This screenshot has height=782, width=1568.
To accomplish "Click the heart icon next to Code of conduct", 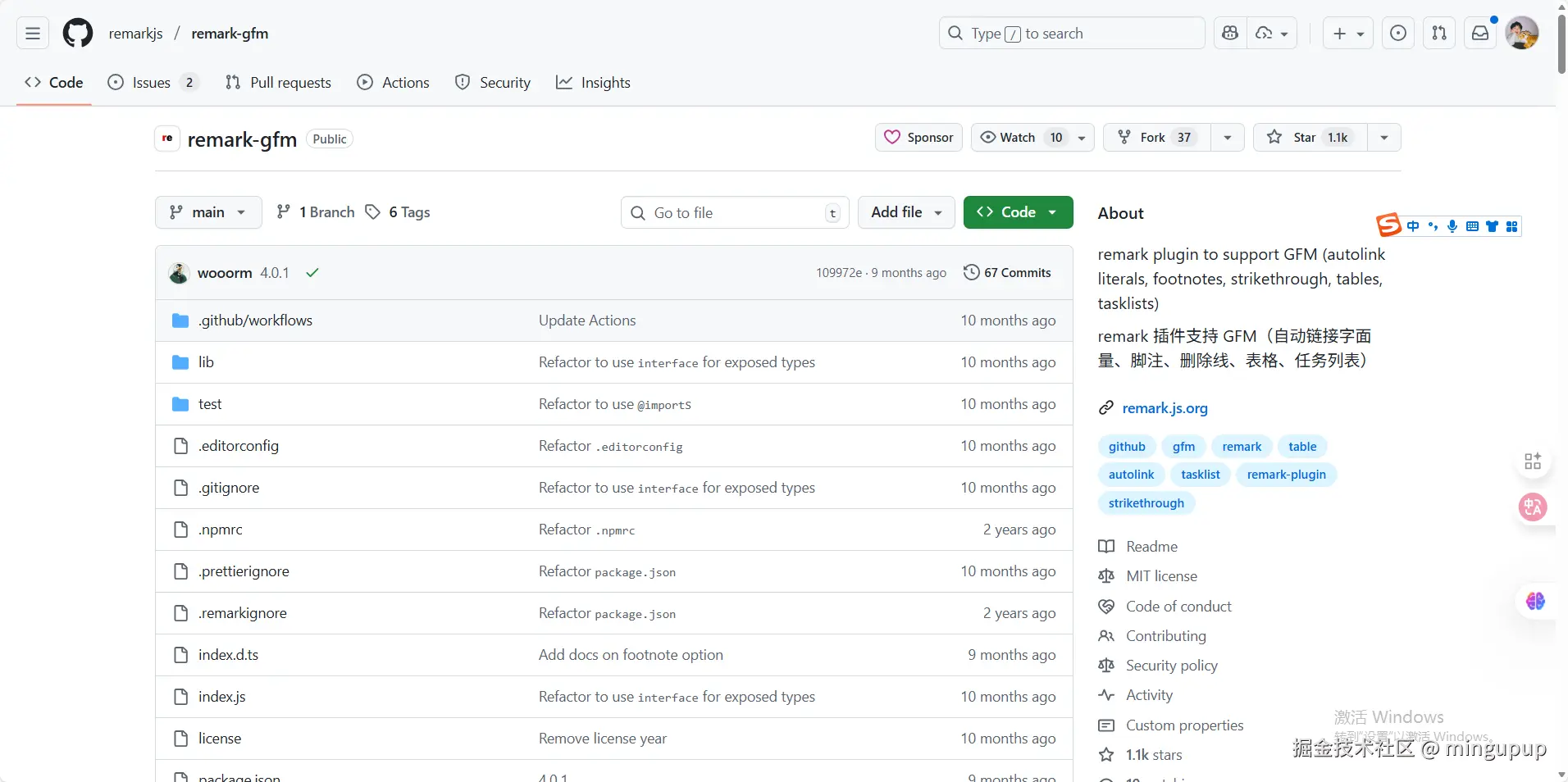I will click(x=1106, y=607).
